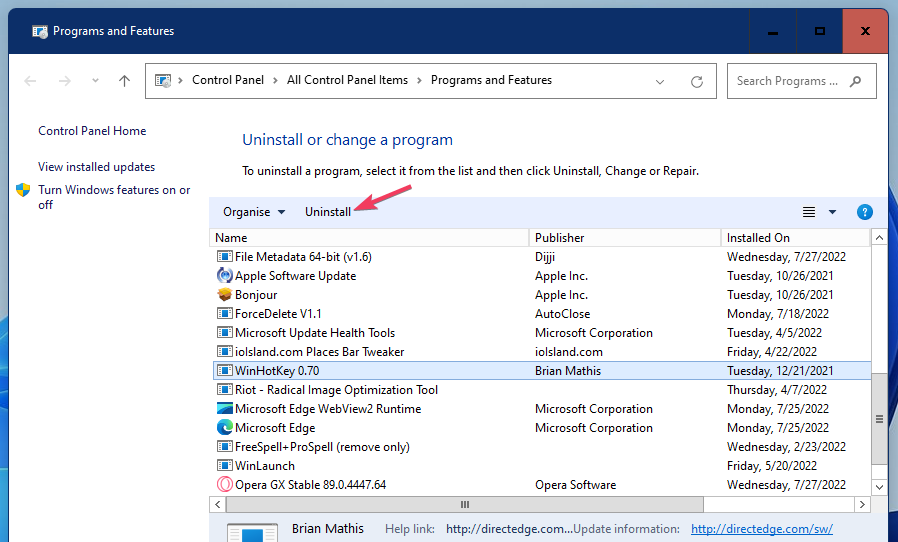Open the directedge.com/sw/ update link

(762, 529)
